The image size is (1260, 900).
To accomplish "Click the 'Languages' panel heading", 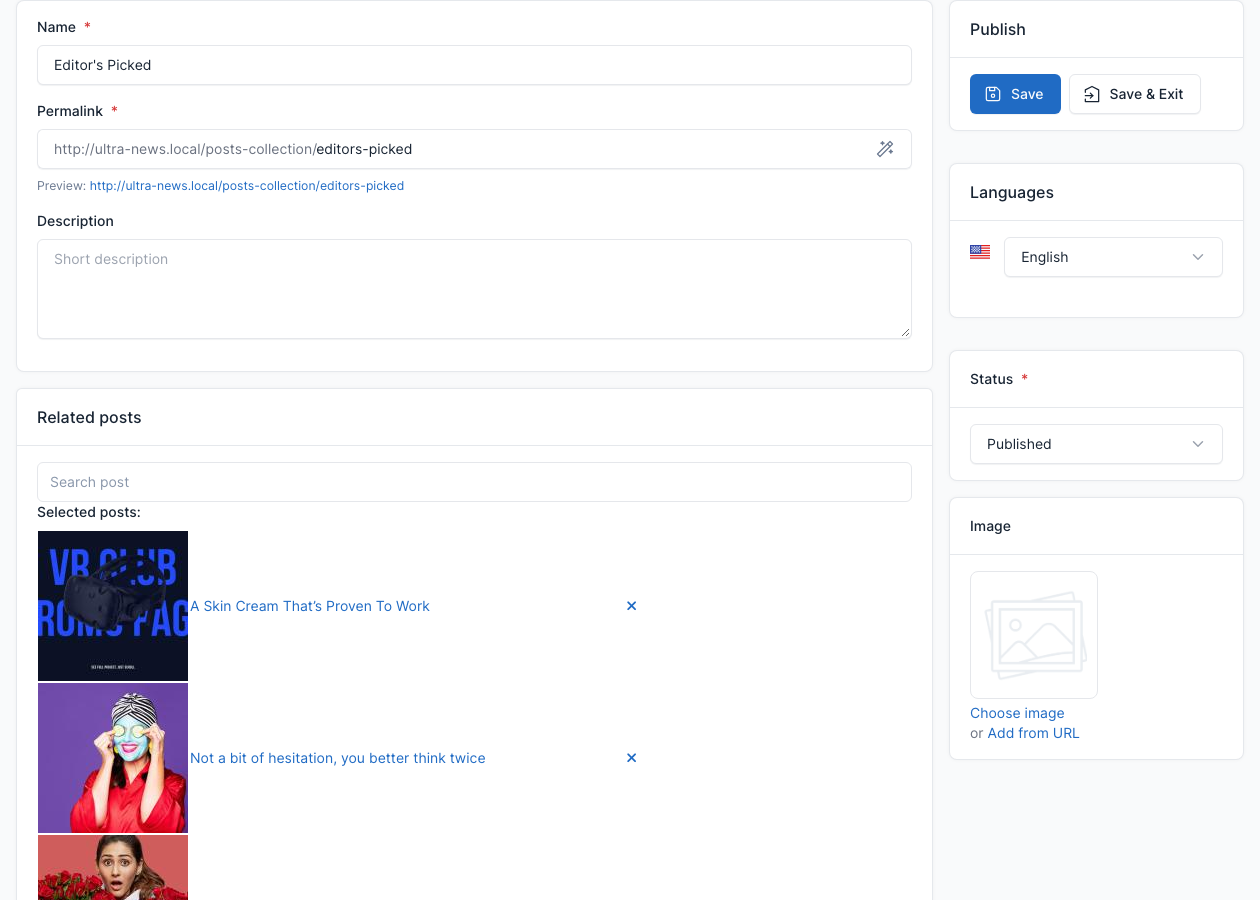I will point(1012,192).
